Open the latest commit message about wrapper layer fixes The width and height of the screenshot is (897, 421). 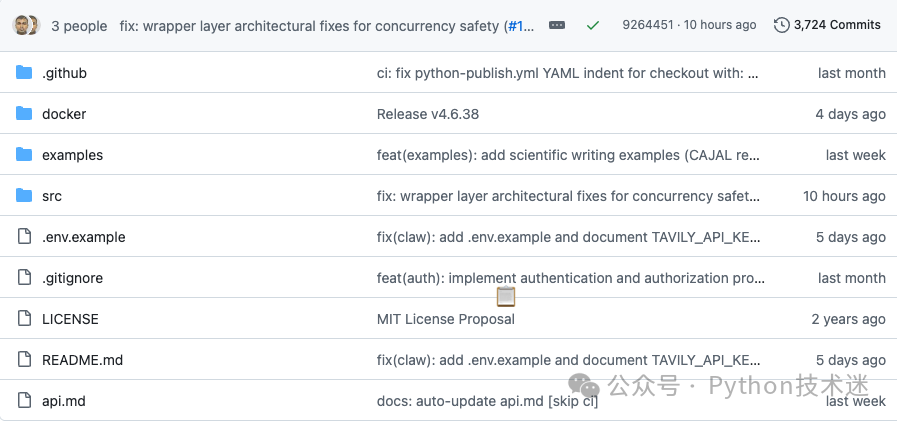pyautogui.click(x=327, y=26)
